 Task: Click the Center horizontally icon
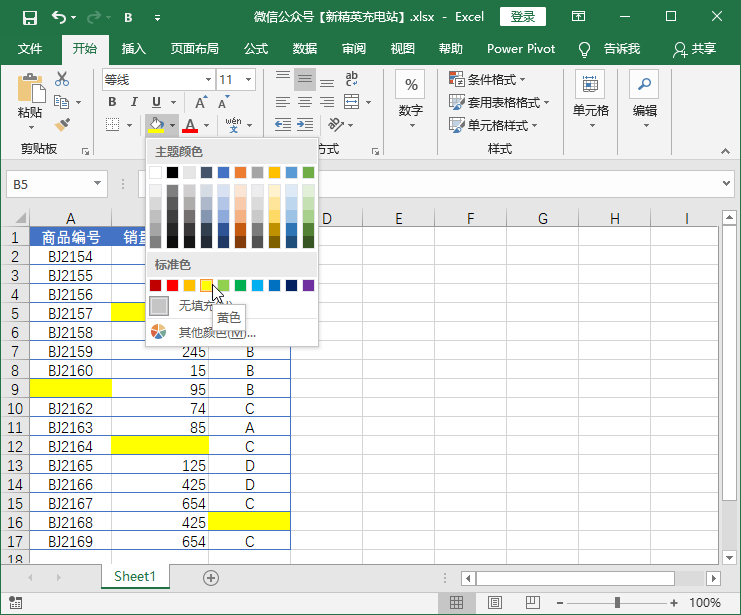305,102
